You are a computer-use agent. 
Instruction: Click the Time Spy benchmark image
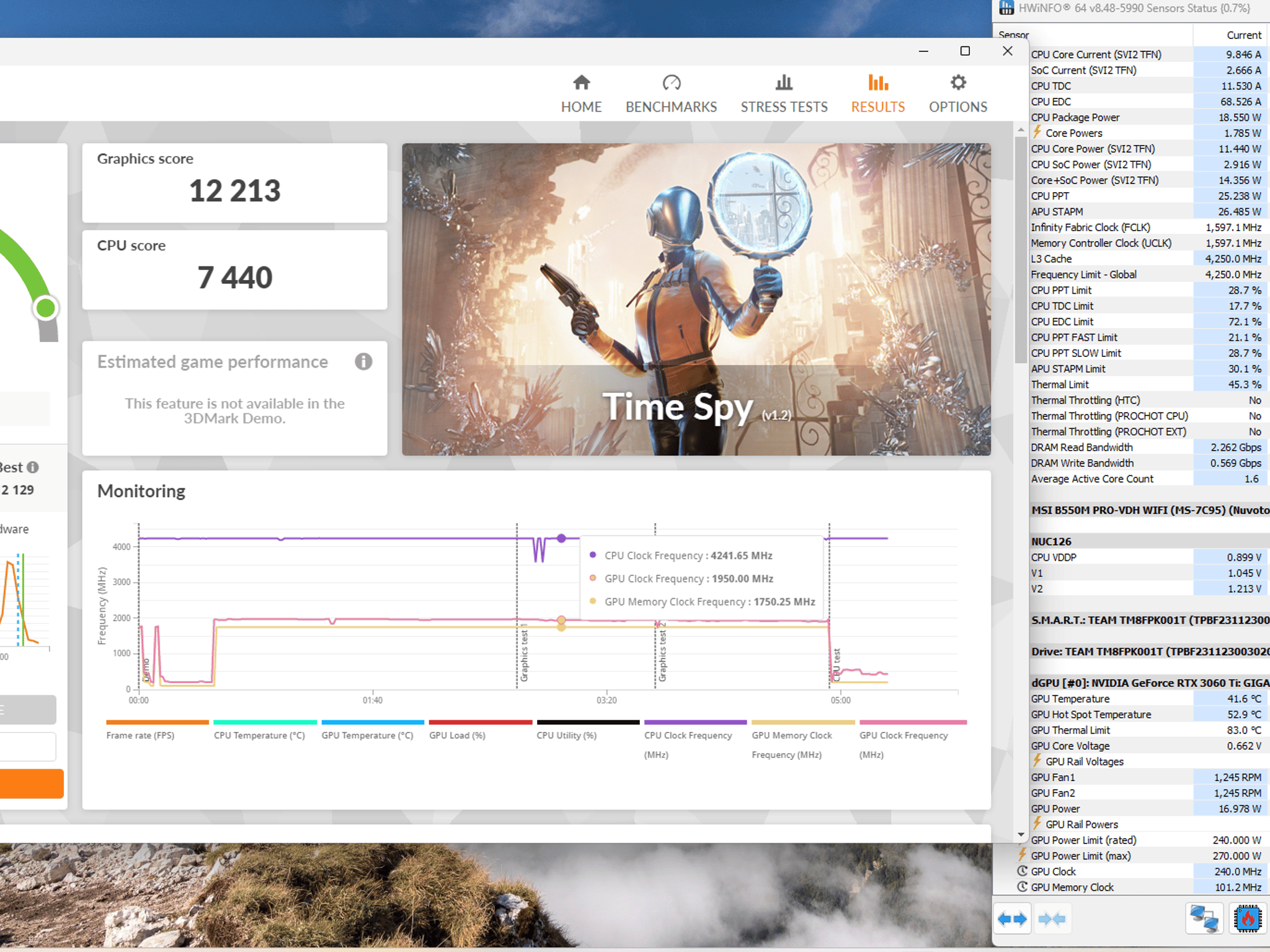coord(696,299)
